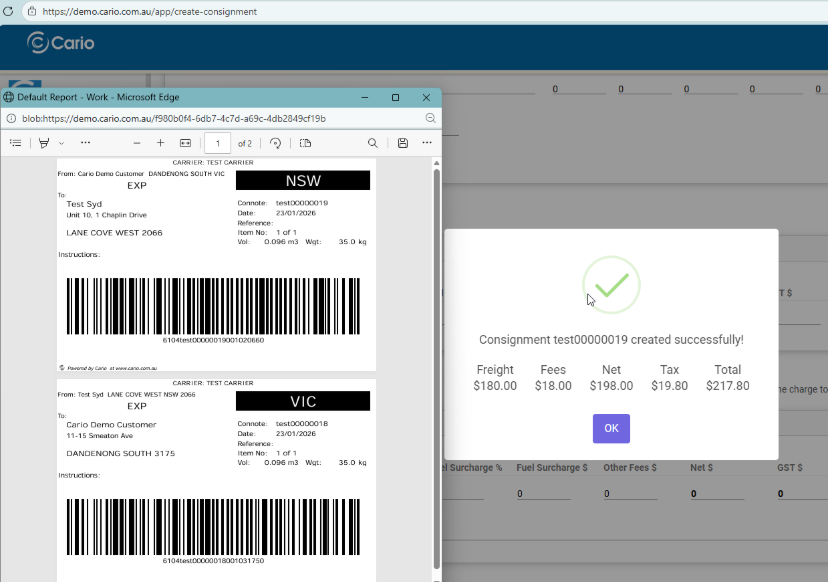Select the PDF highlight tool
The width and height of the screenshot is (828, 582).
pos(44,143)
